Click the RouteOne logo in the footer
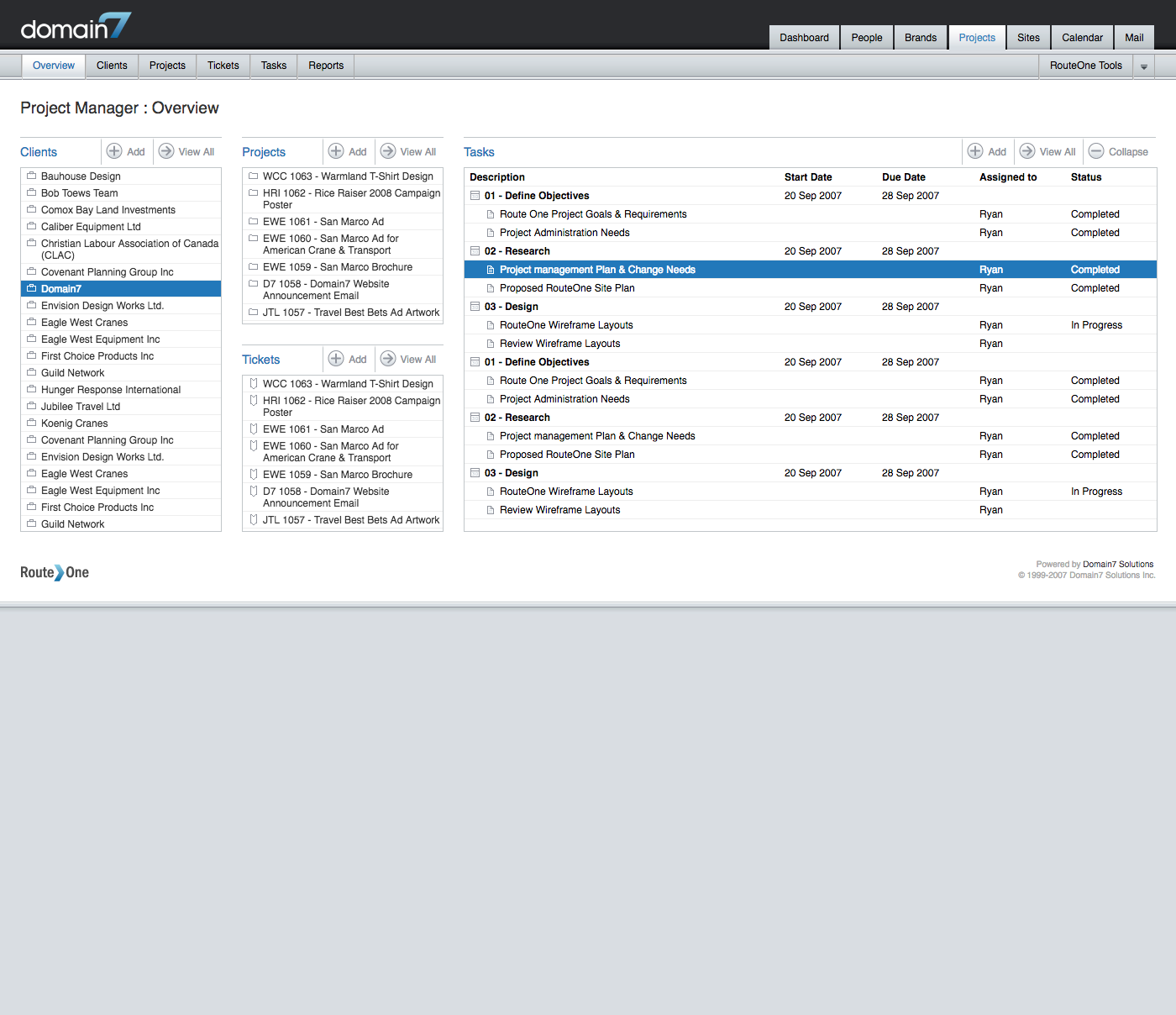Viewport: 1176px width, 1015px height. point(55,572)
